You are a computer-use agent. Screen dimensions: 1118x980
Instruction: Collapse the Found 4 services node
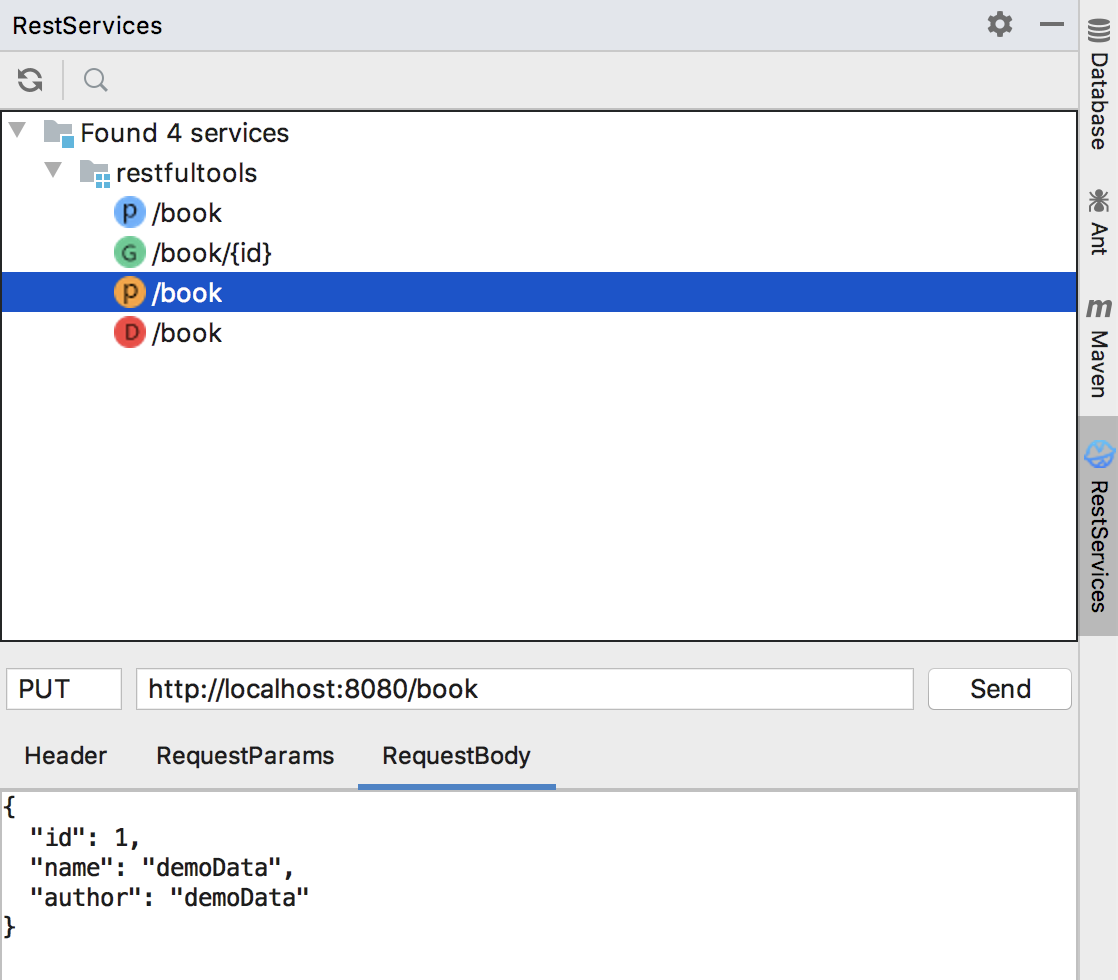[x=17, y=131]
